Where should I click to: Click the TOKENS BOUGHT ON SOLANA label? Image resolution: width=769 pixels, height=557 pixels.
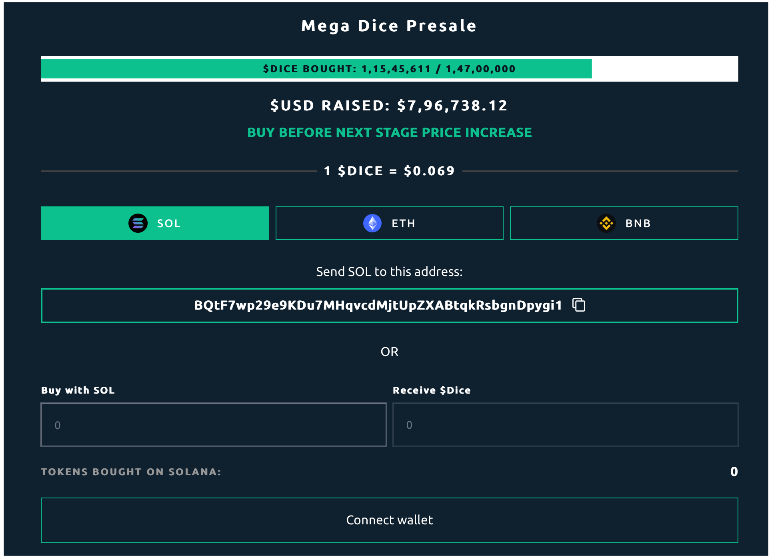coord(131,472)
